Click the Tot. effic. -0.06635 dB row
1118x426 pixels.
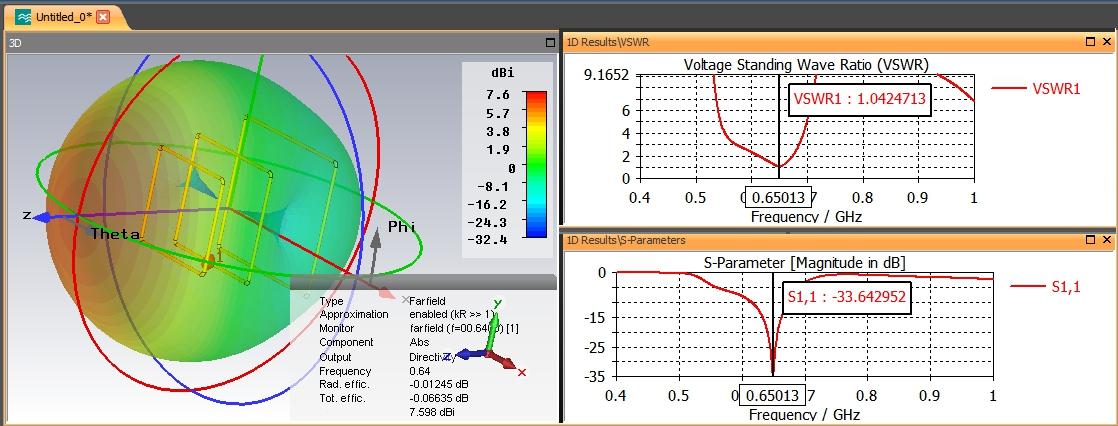point(394,399)
